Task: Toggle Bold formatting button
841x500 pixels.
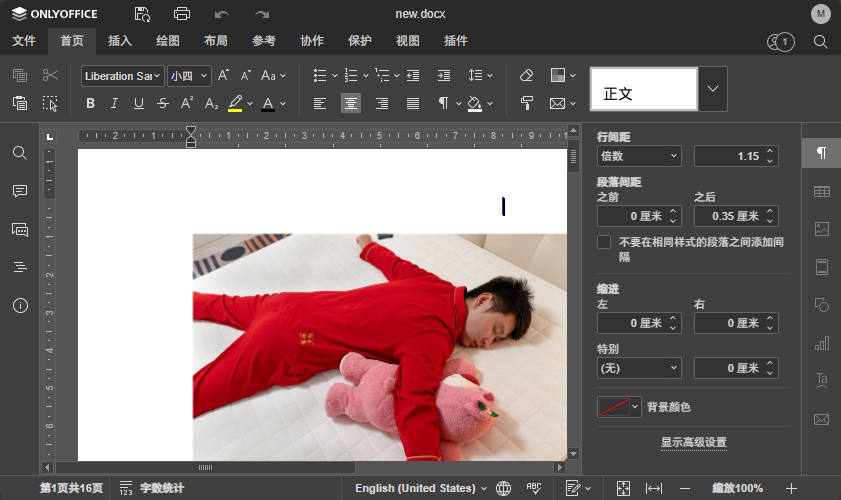Action: (x=90, y=103)
